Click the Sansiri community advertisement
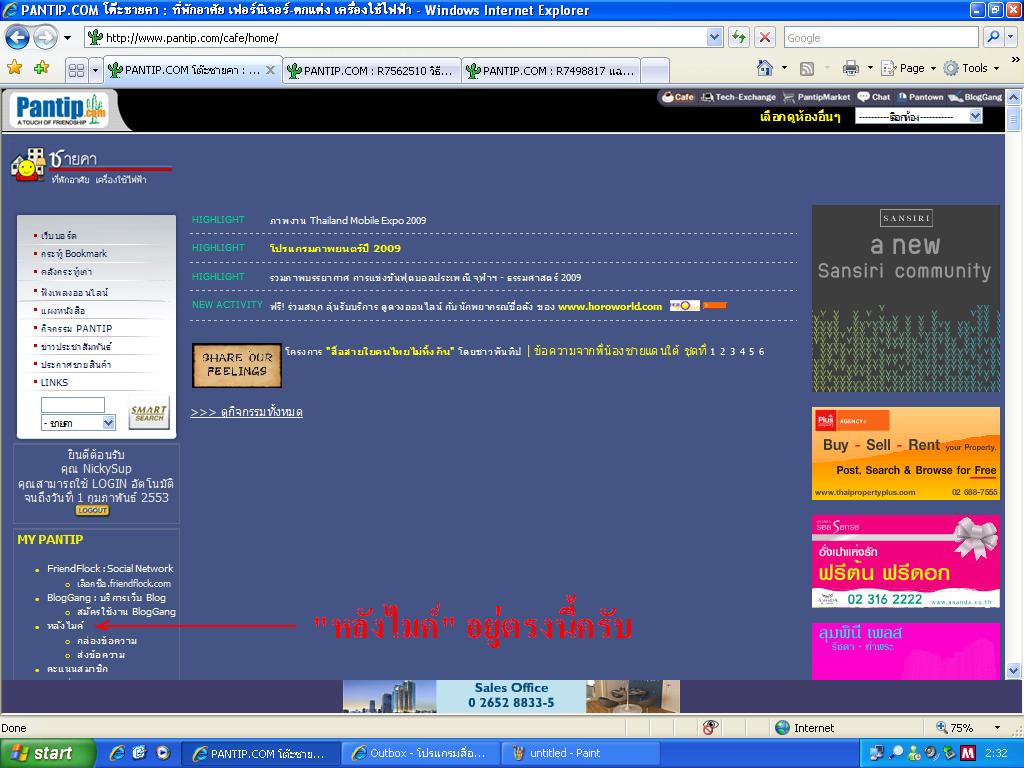 coord(905,298)
